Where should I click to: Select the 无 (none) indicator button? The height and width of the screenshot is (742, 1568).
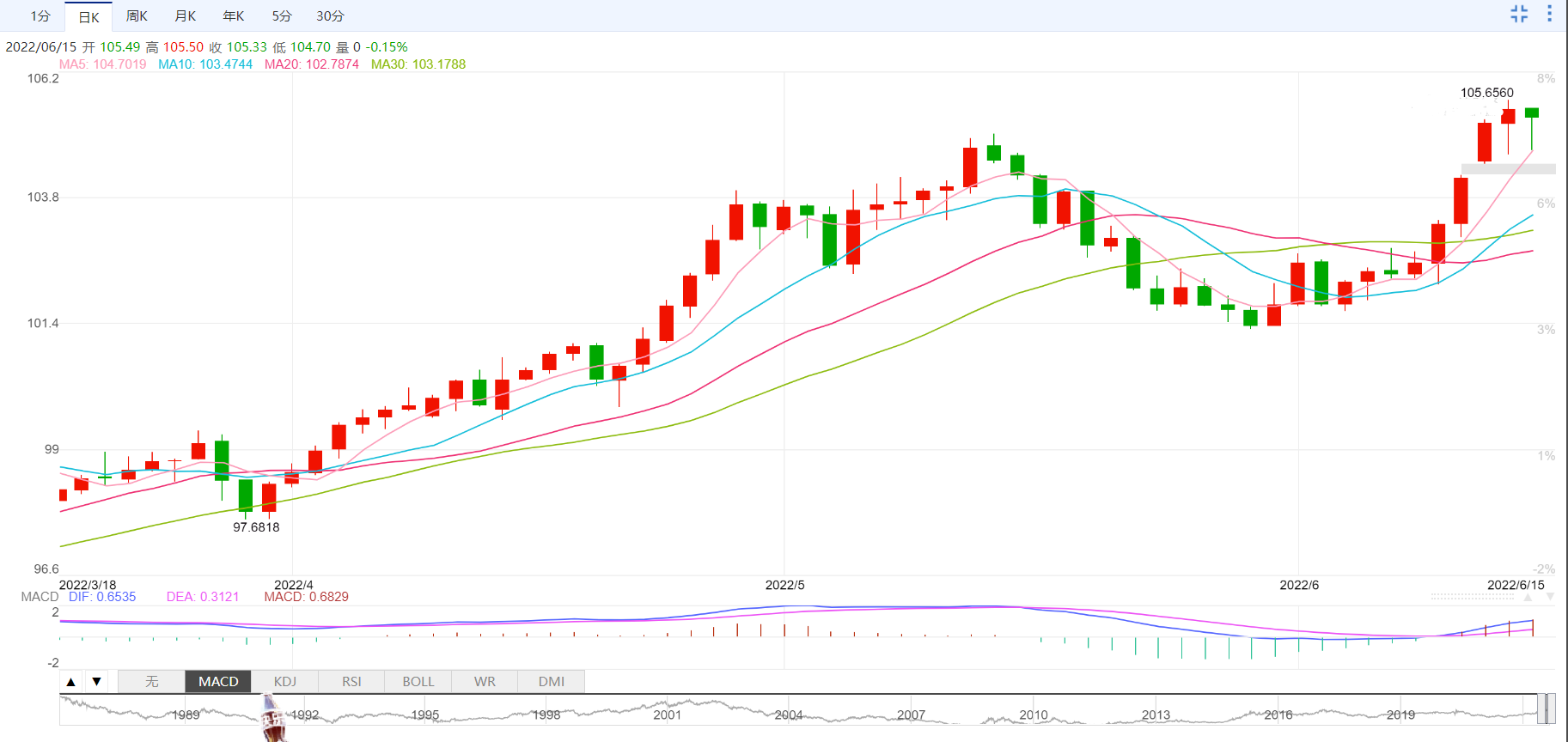(x=152, y=682)
